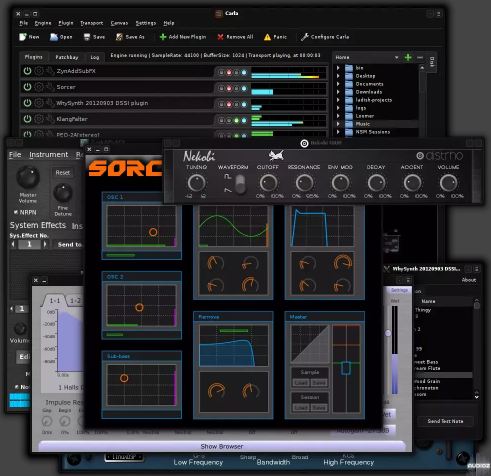Open ZynAddSubFX plugin settings gear icon
Viewport: 491px width, 476px height.
[x=39, y=71]
